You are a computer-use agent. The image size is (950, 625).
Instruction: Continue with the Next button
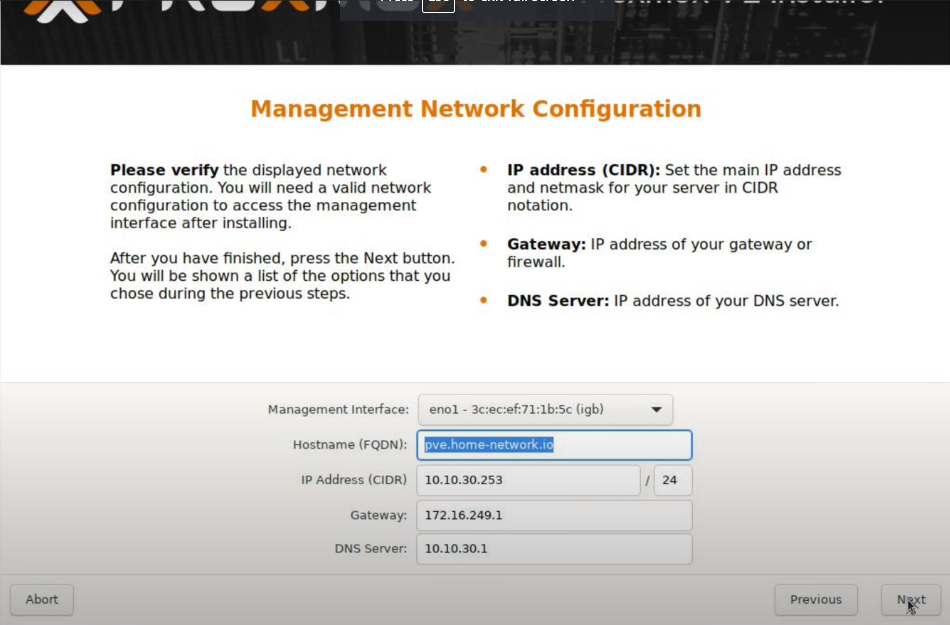tap(910, 600)
